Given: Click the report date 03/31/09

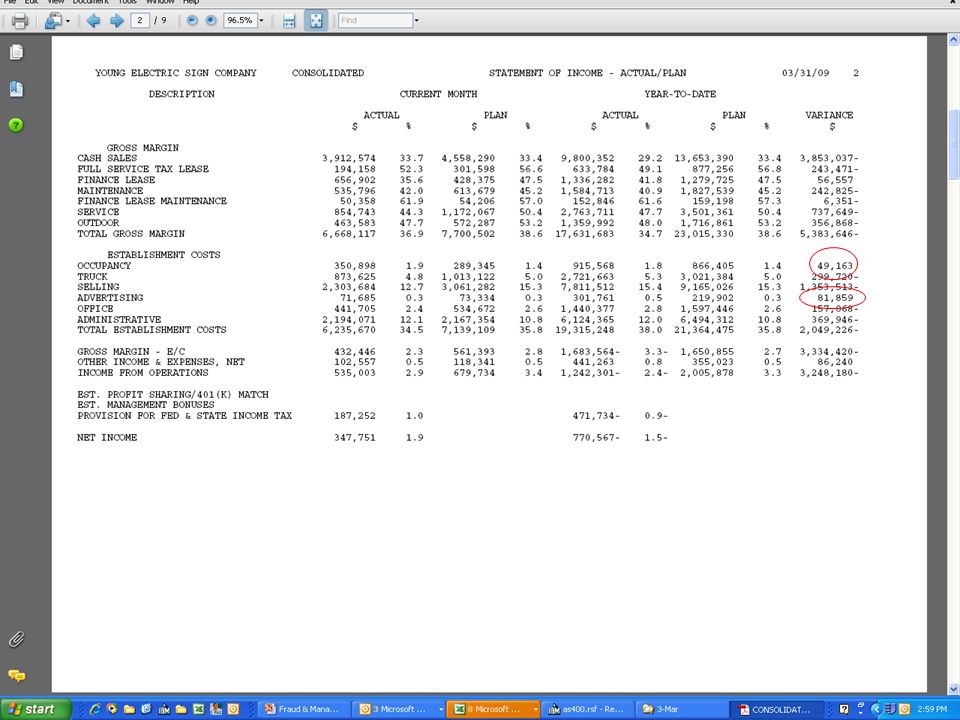Looking at the screenshot, I should tap(806, 73).
